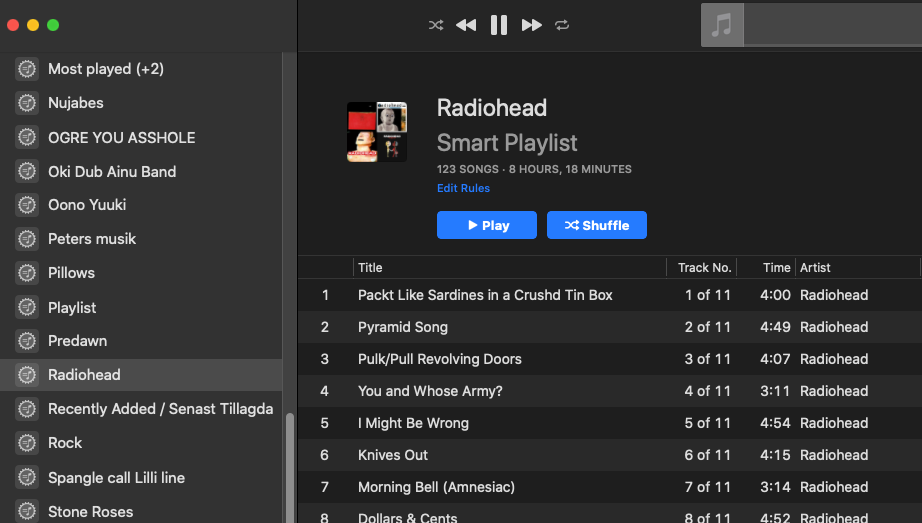922x523 pixels.
Task: Click the blue Shuffle button
Action: pos(597,225)
